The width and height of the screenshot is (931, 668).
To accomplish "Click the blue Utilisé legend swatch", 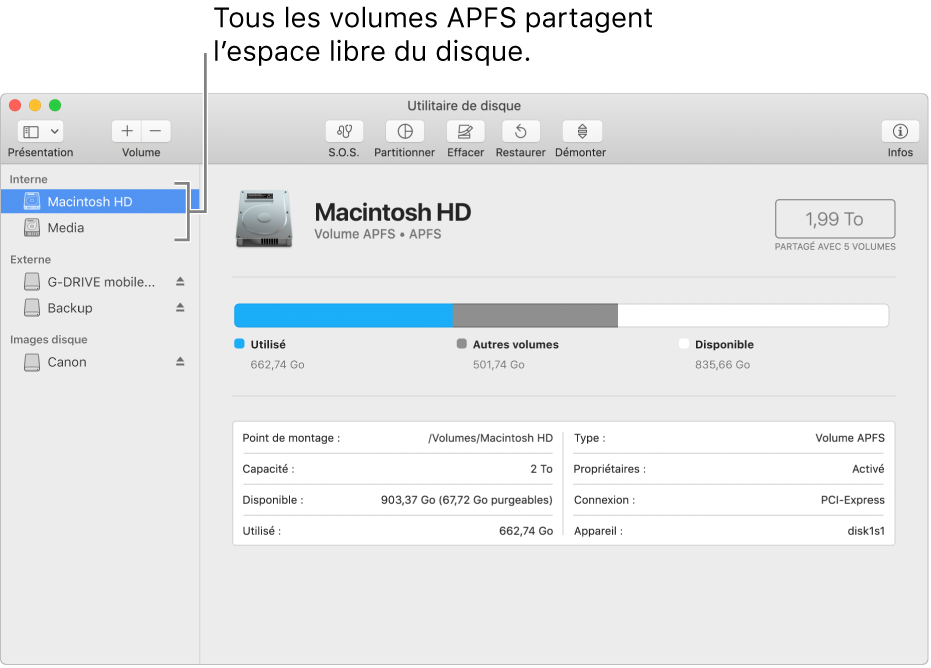I will click(239, 344).
